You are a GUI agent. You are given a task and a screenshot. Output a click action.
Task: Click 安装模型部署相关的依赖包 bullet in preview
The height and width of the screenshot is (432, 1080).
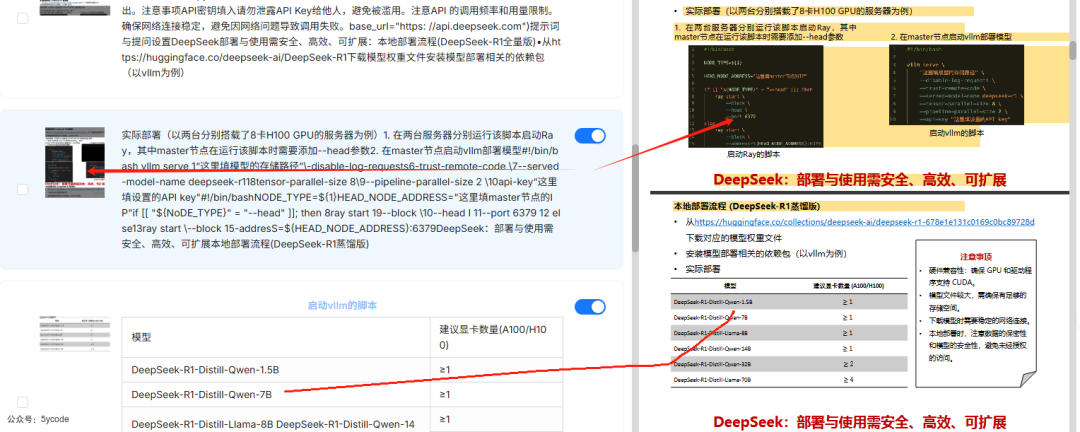(x=765, y=253)
